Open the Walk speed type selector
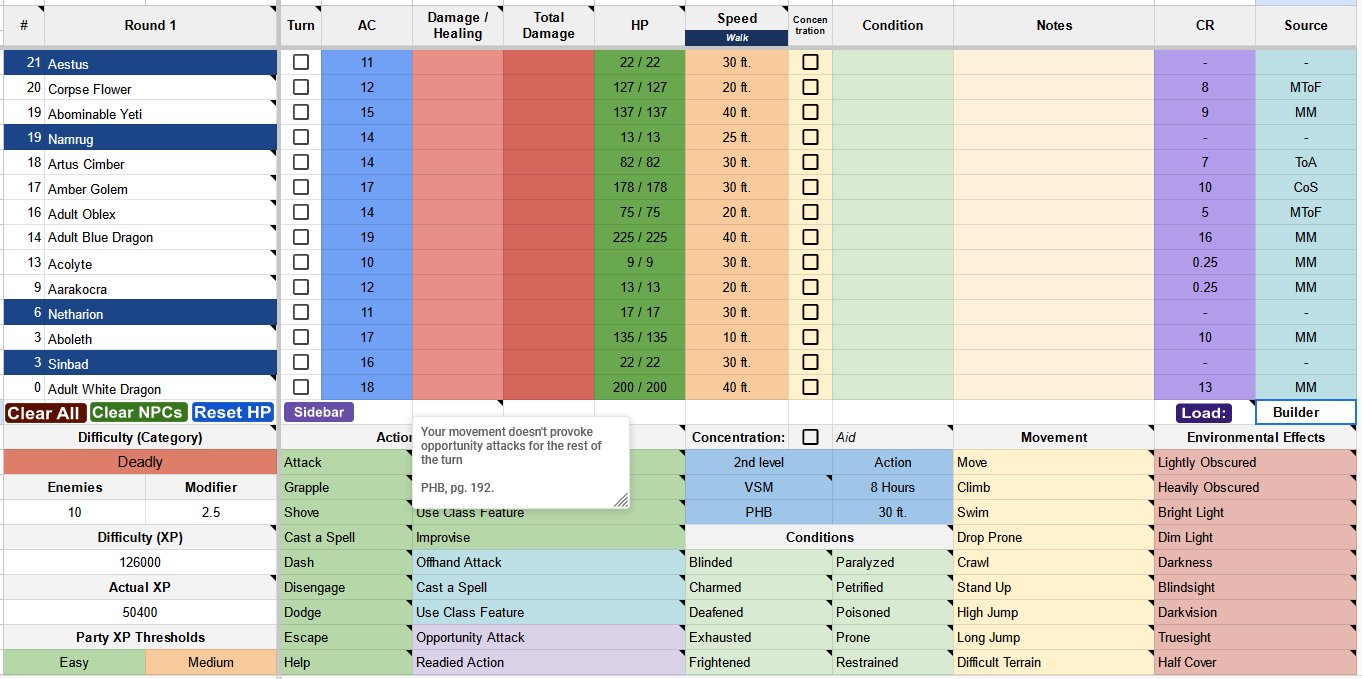 point(737,38)
